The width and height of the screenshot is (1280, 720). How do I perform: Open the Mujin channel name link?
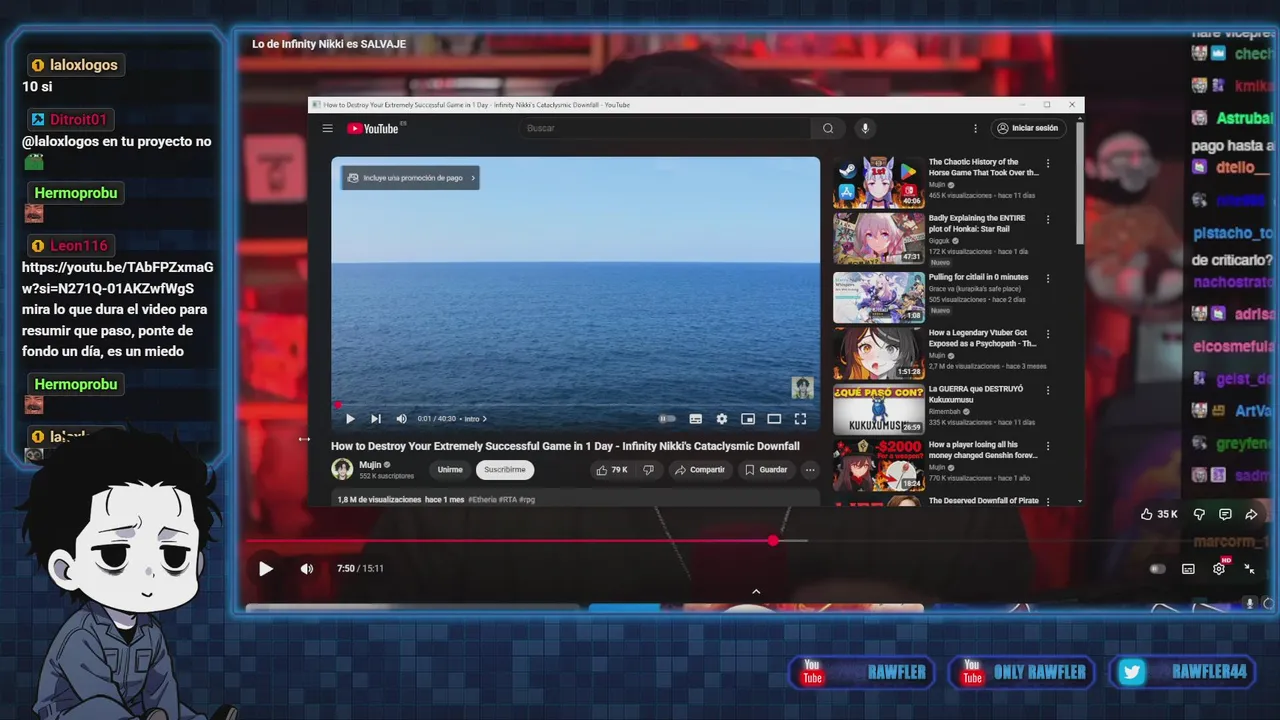tap(370, 465)
